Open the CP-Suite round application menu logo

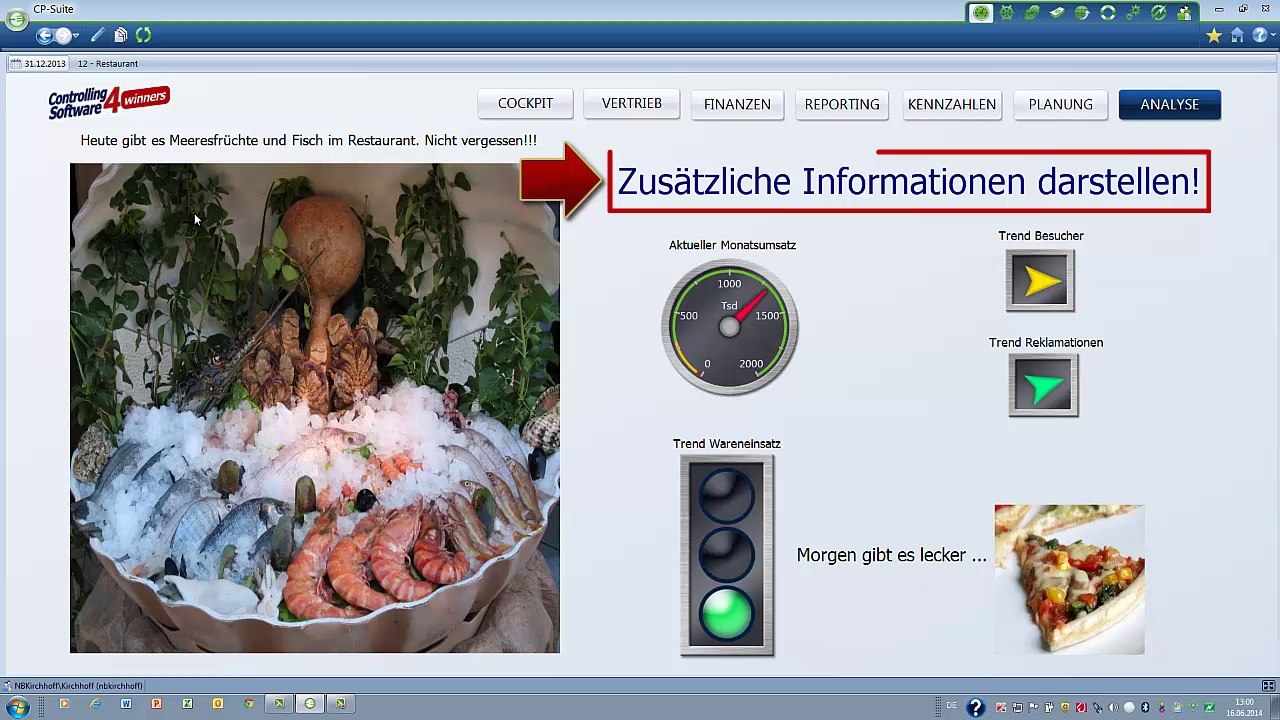(17, 17)
